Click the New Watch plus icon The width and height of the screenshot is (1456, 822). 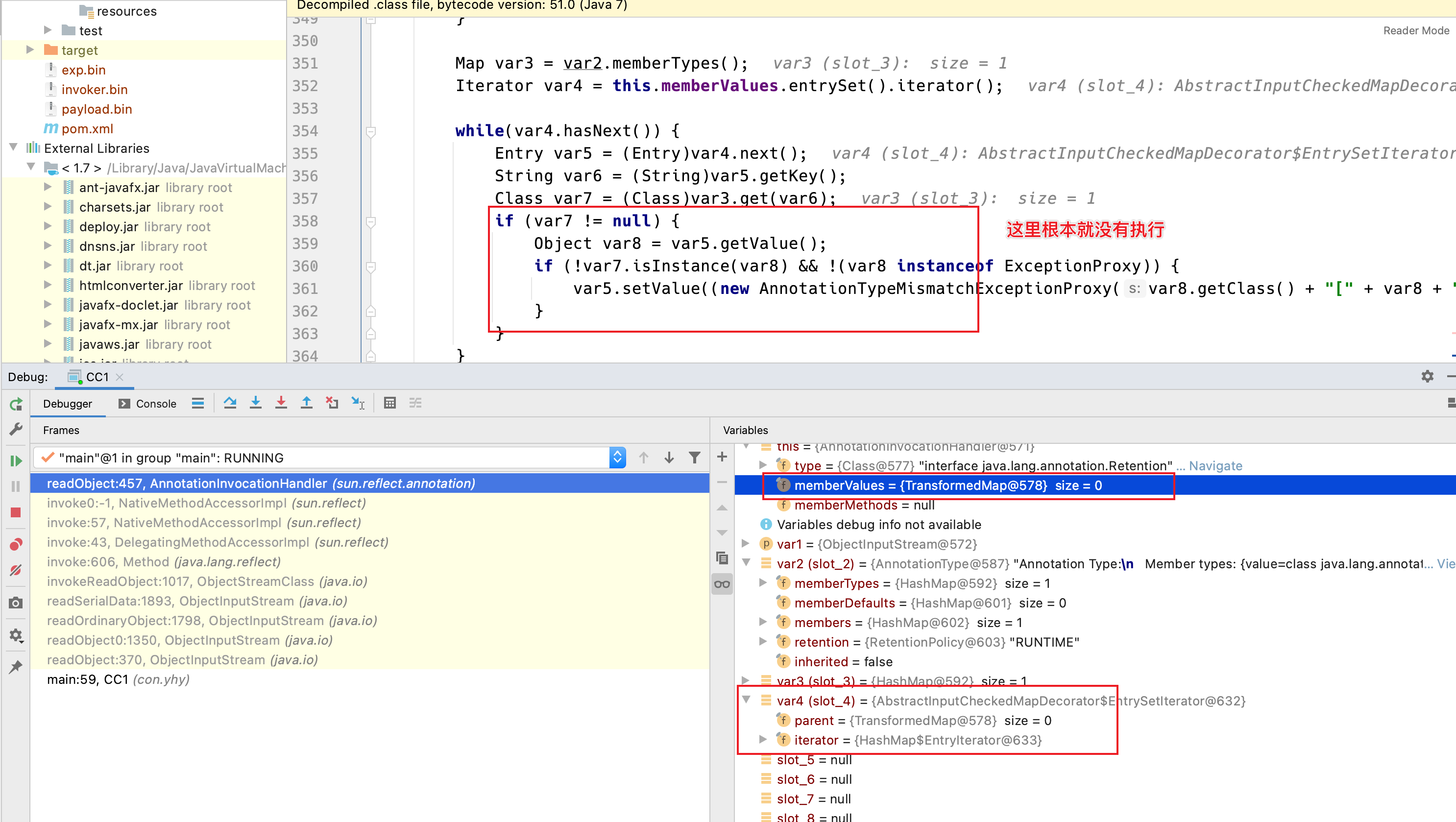722,457
